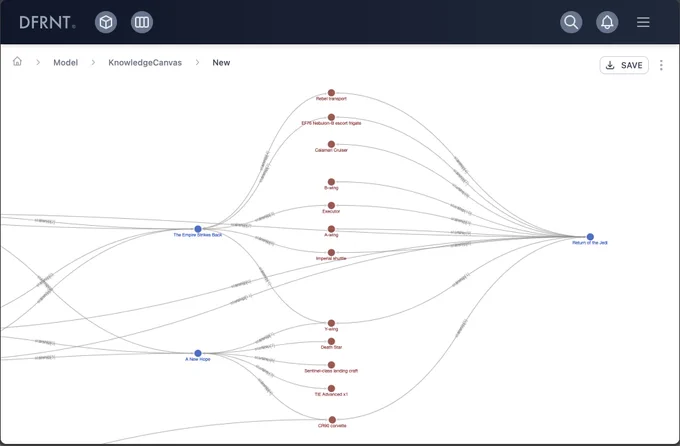Navigate to Model breadcrumb
Viewport: 680px width, 446px height.
65,62
